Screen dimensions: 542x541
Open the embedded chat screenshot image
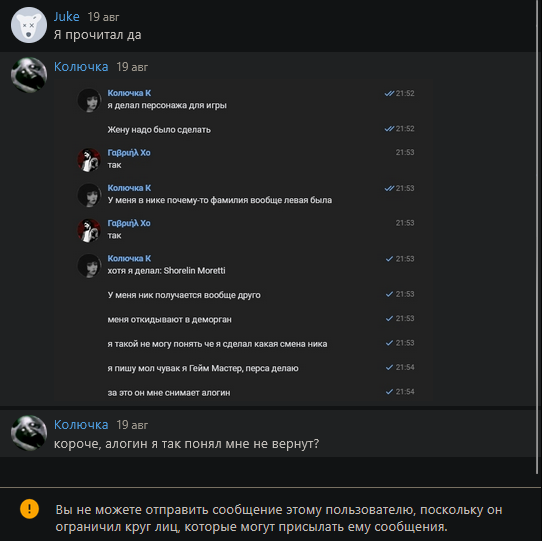coord(243,241)
